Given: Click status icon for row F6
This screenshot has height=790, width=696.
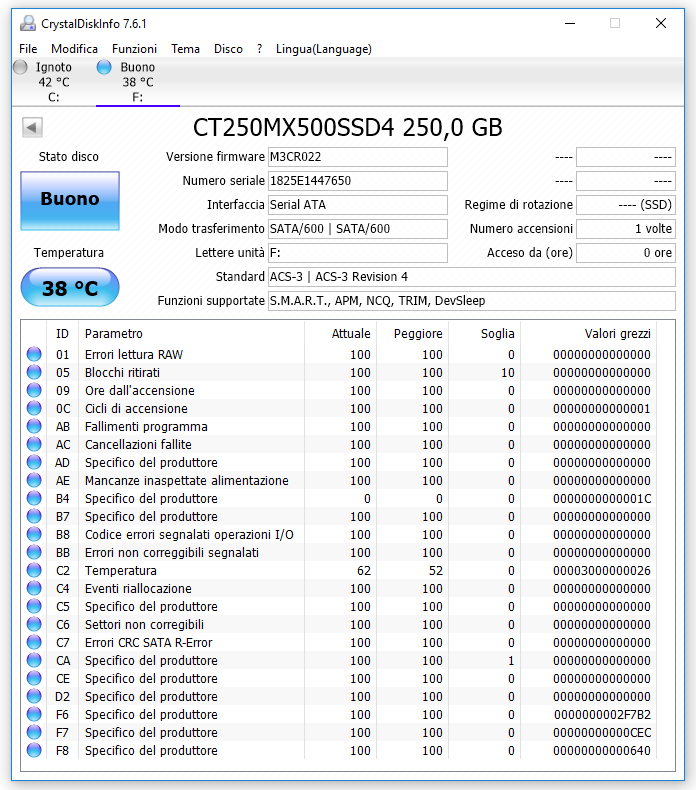Looking at the screenshot, I should [34, 714].
